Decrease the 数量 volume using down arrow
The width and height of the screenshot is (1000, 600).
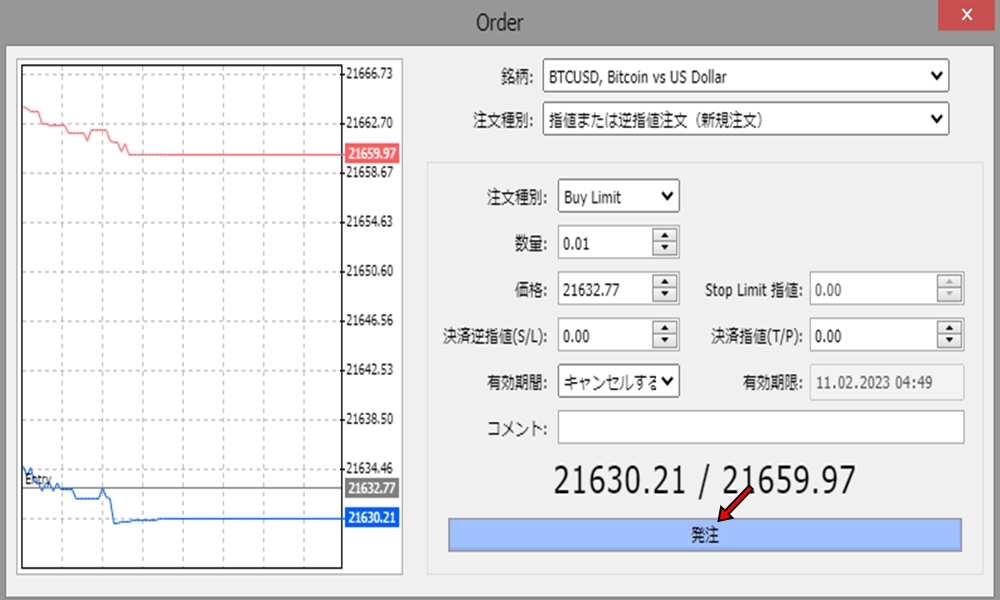pyautogui.click(x=663, y=246)
